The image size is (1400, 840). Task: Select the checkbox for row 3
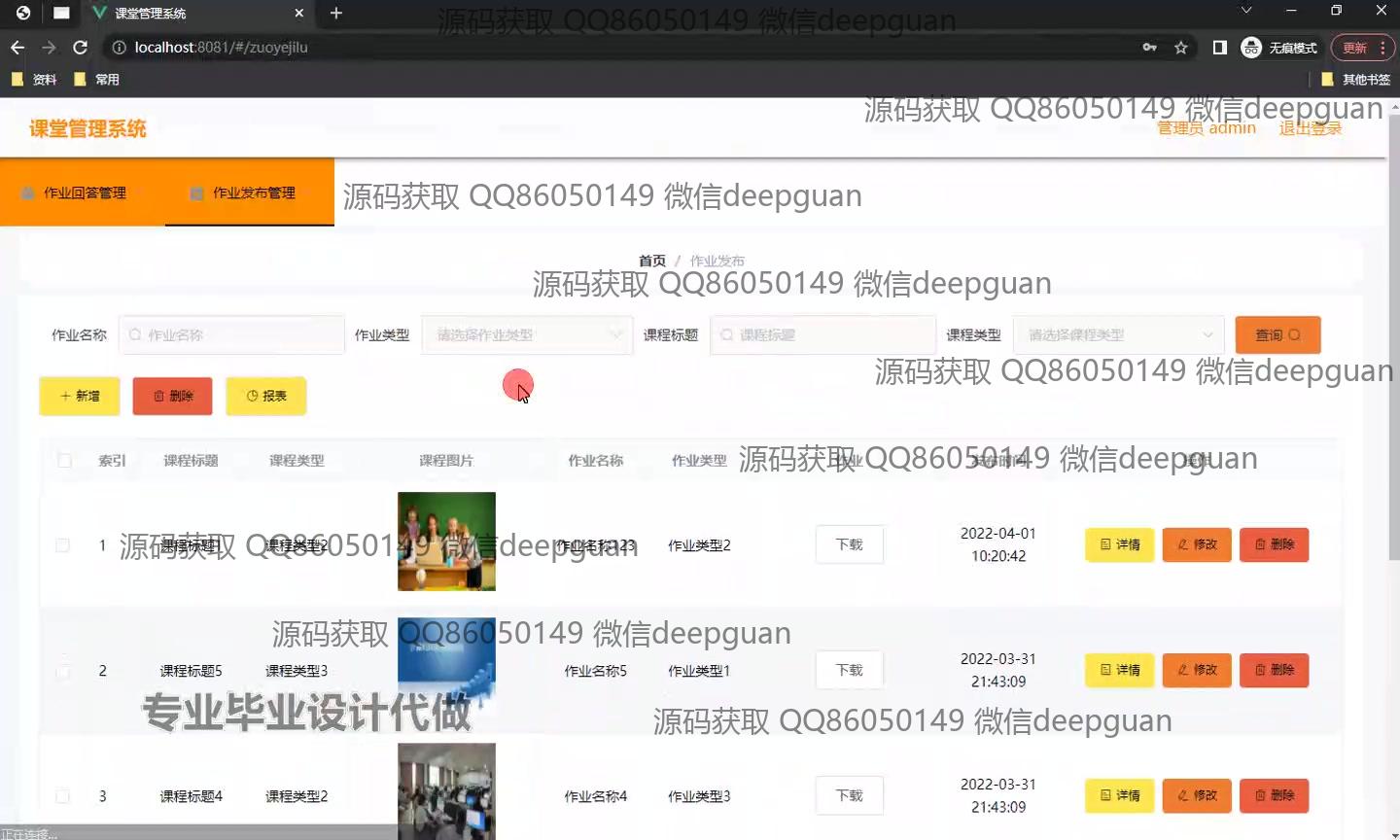point(63,796)
